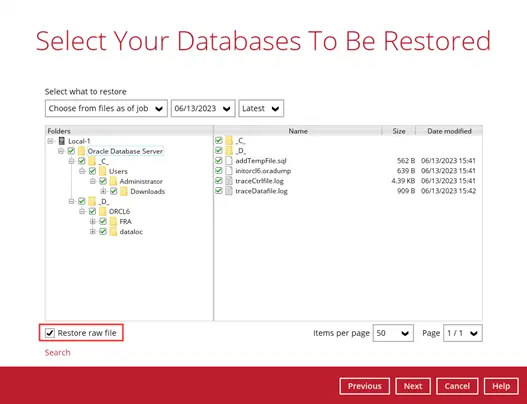527x404 pixels.
Task: Uncheck the Restore raw file checkbox
Action: point(50,333)
